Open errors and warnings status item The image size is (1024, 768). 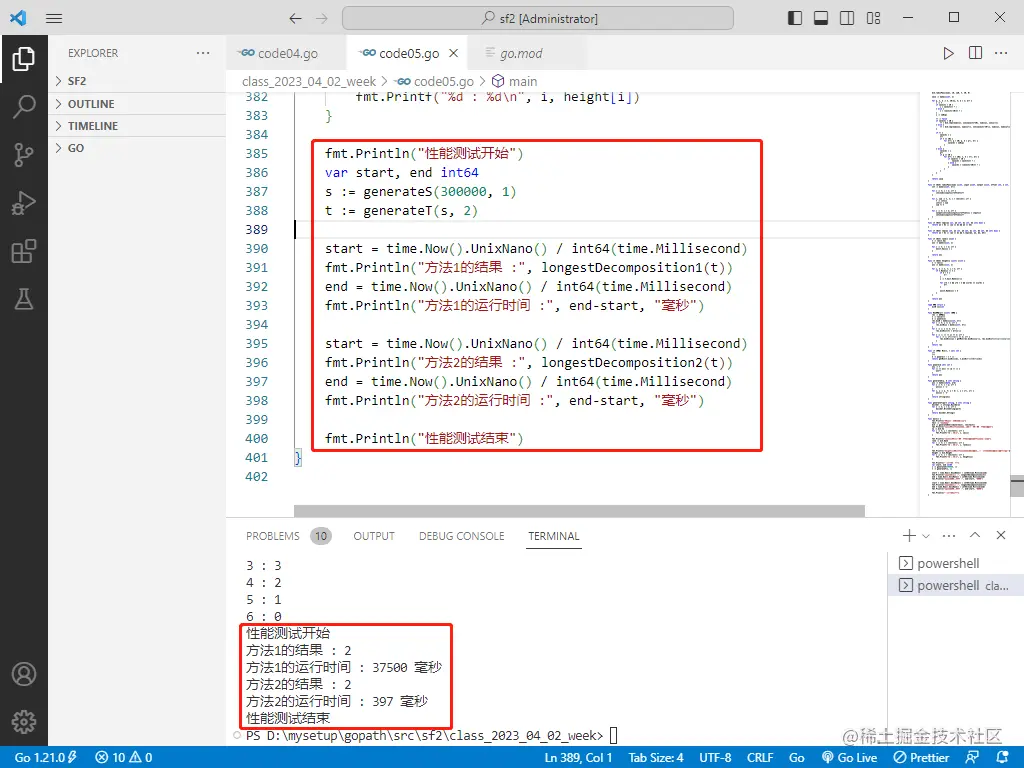click(123, 758)
